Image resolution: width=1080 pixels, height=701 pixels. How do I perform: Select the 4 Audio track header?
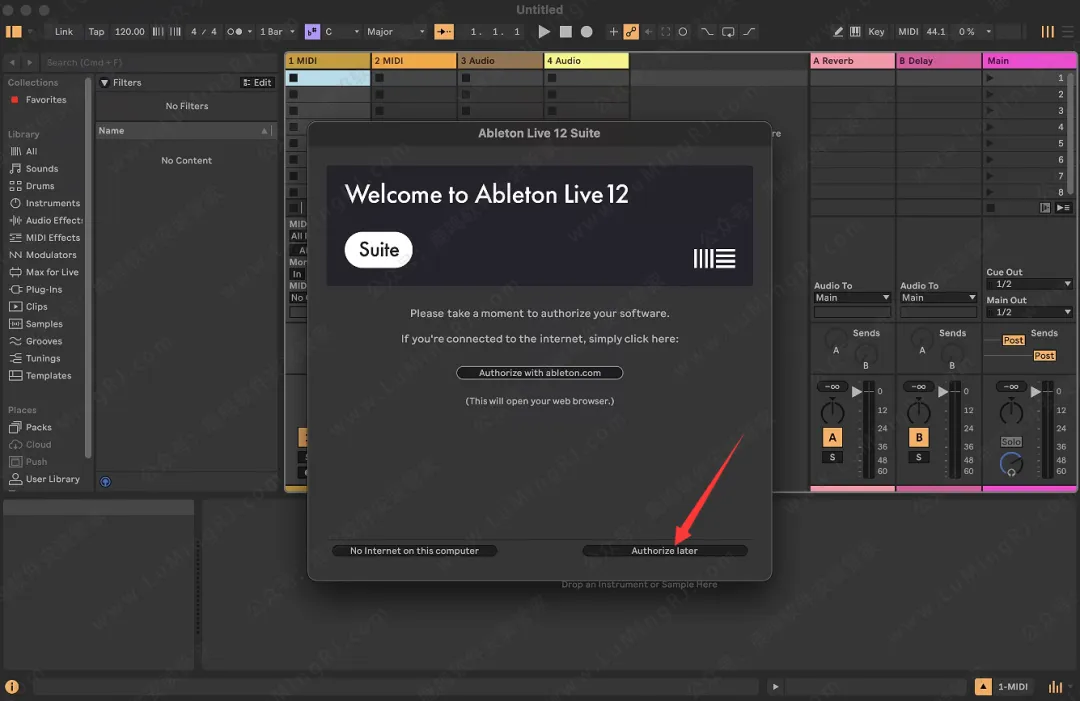tap(586, 61)
